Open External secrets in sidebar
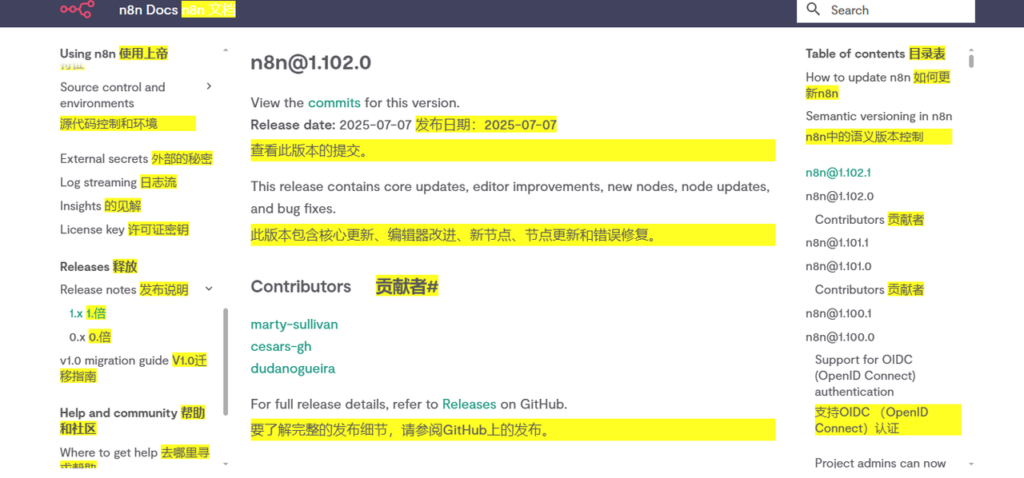1024x478 pixels. pos(103,159)
